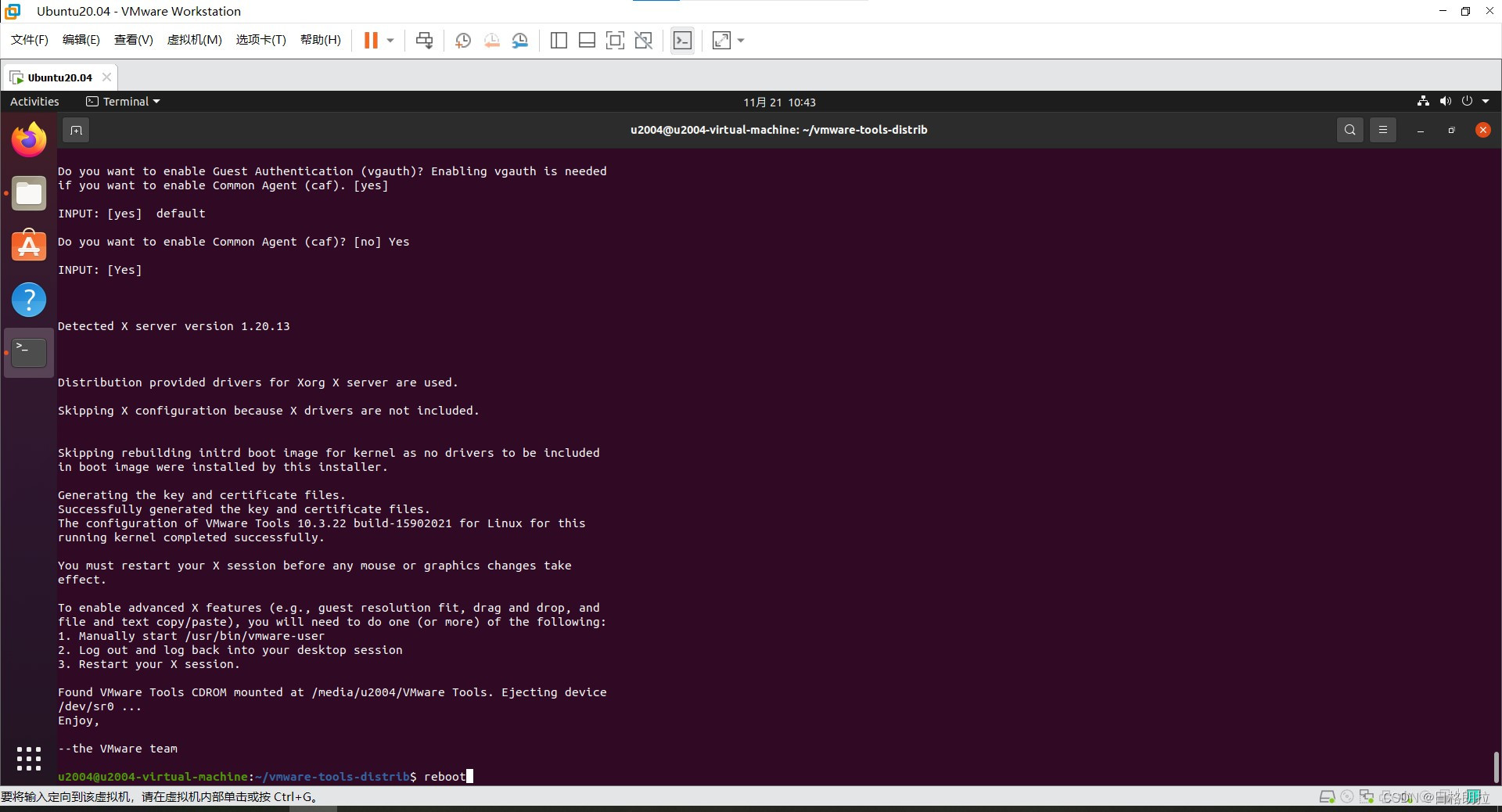1502x812 pixels.
Task: Restore the Ubuntu terminal window size
Action: 1451,131
